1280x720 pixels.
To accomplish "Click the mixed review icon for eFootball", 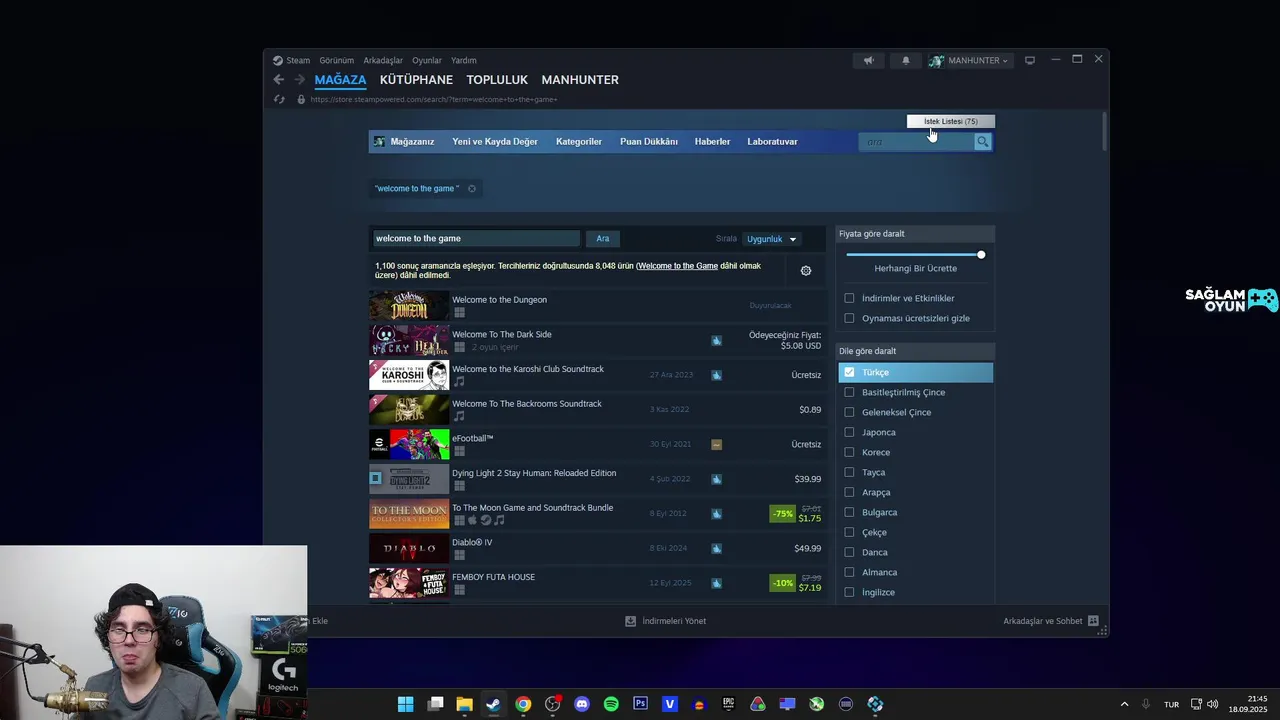I will point(716,444).
